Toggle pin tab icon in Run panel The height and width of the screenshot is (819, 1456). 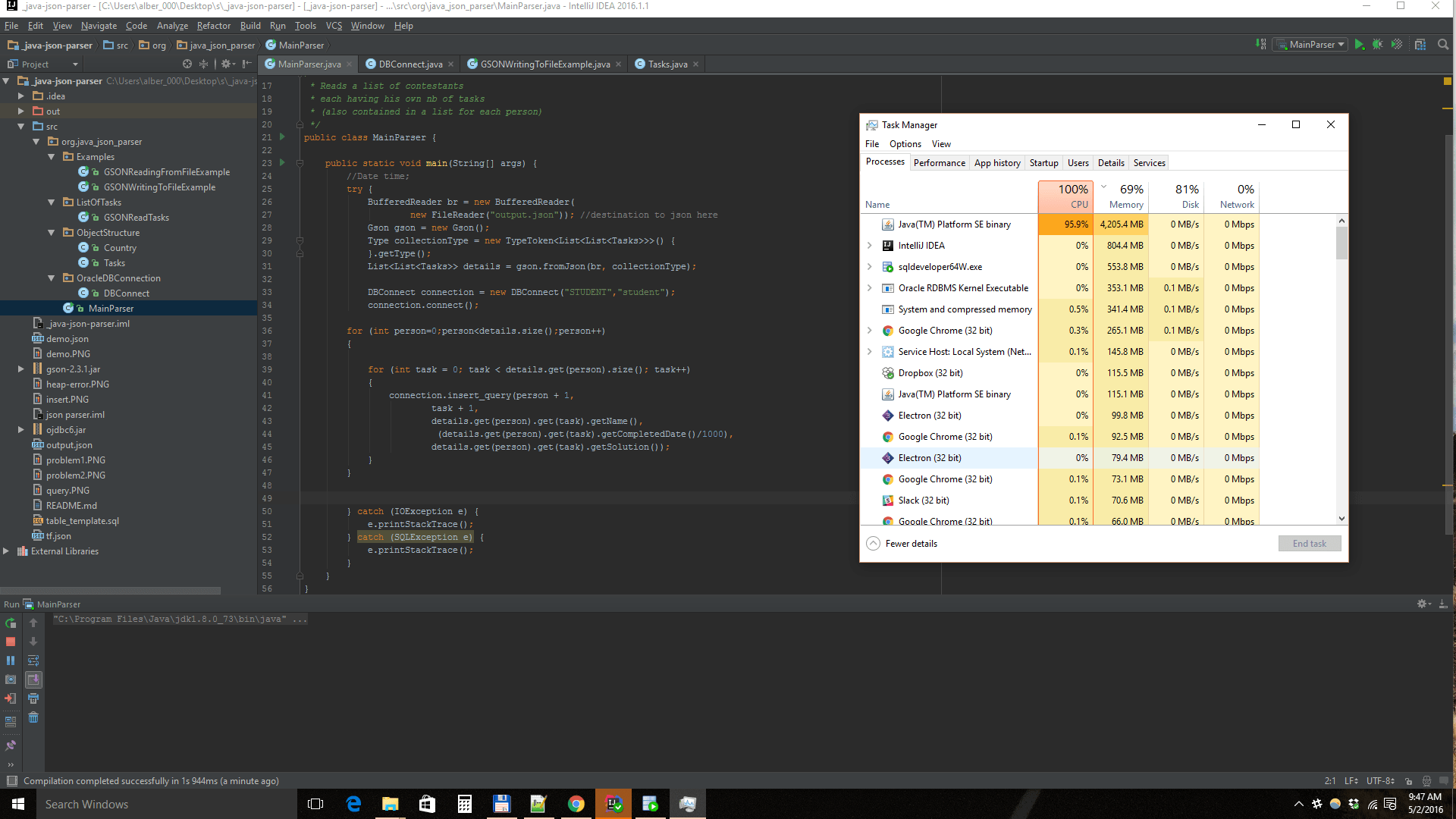(x=11, y=745)
